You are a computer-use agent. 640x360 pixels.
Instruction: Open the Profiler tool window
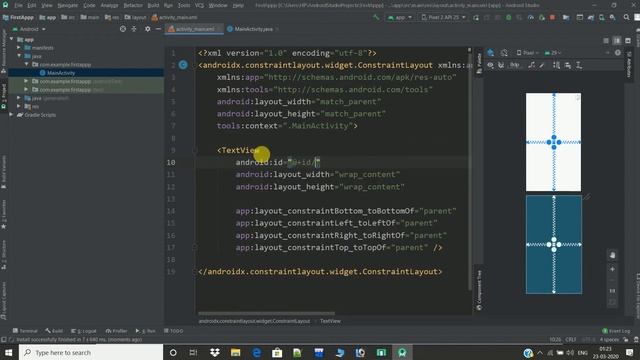tap(117, 331)
